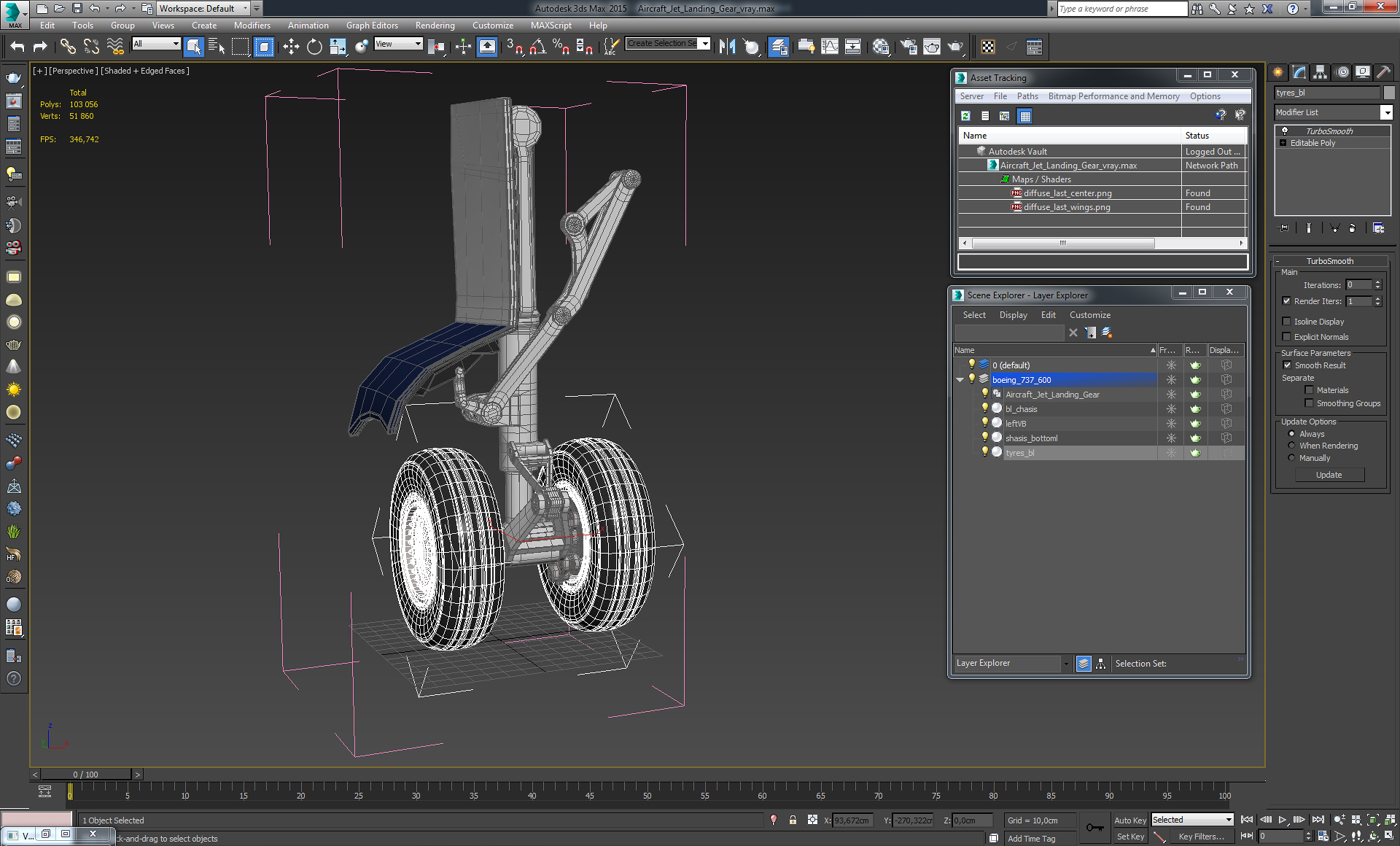Toggle Angle Snap in toolbar

click(x=538, y=47)
